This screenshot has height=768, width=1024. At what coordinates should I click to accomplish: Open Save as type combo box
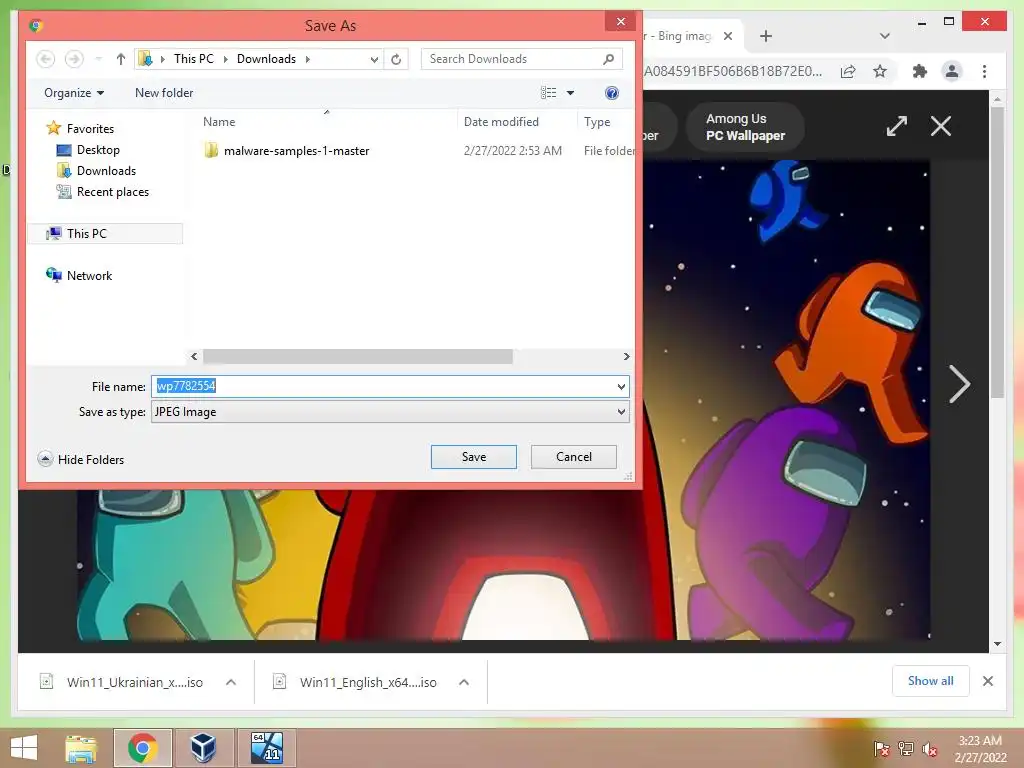coord(390,412)
